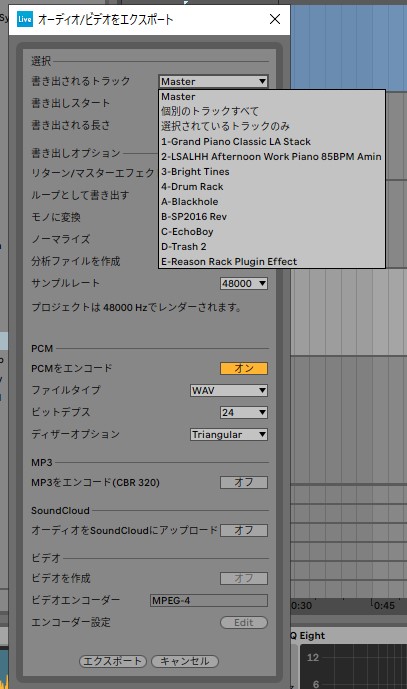Click the text プロジェクトは 48000 Hzでレンダーされます
This screenshot has height=689, width=407.
point(136,307)
